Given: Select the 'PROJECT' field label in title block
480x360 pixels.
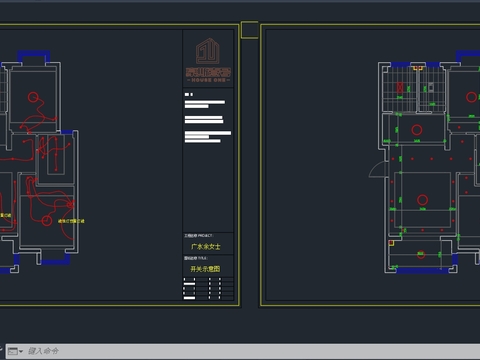Looking at the screenshot, I should tap(205, 236).
